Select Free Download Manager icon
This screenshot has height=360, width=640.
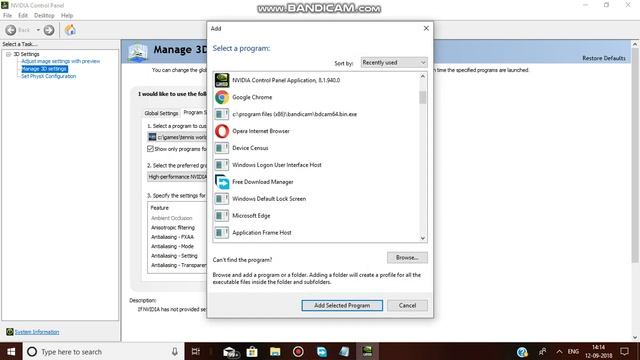222,182
